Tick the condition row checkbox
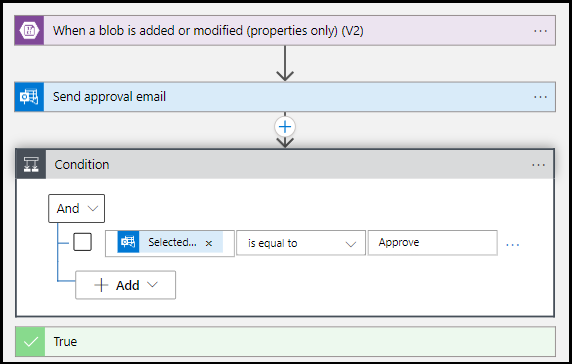The image size is (572, 364). click(x=82, y=242)
